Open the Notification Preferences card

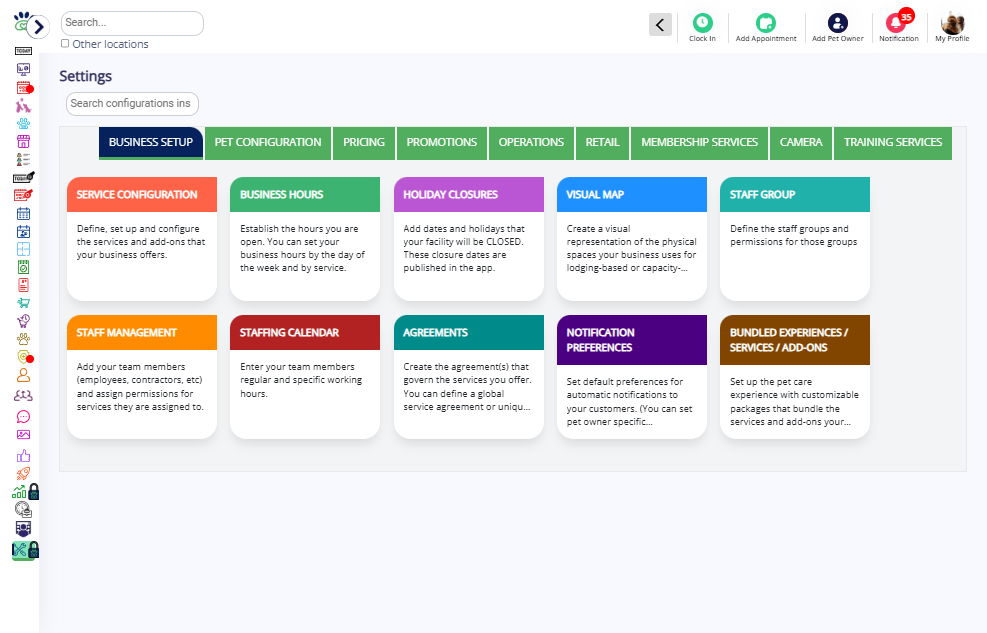(632, 376)
